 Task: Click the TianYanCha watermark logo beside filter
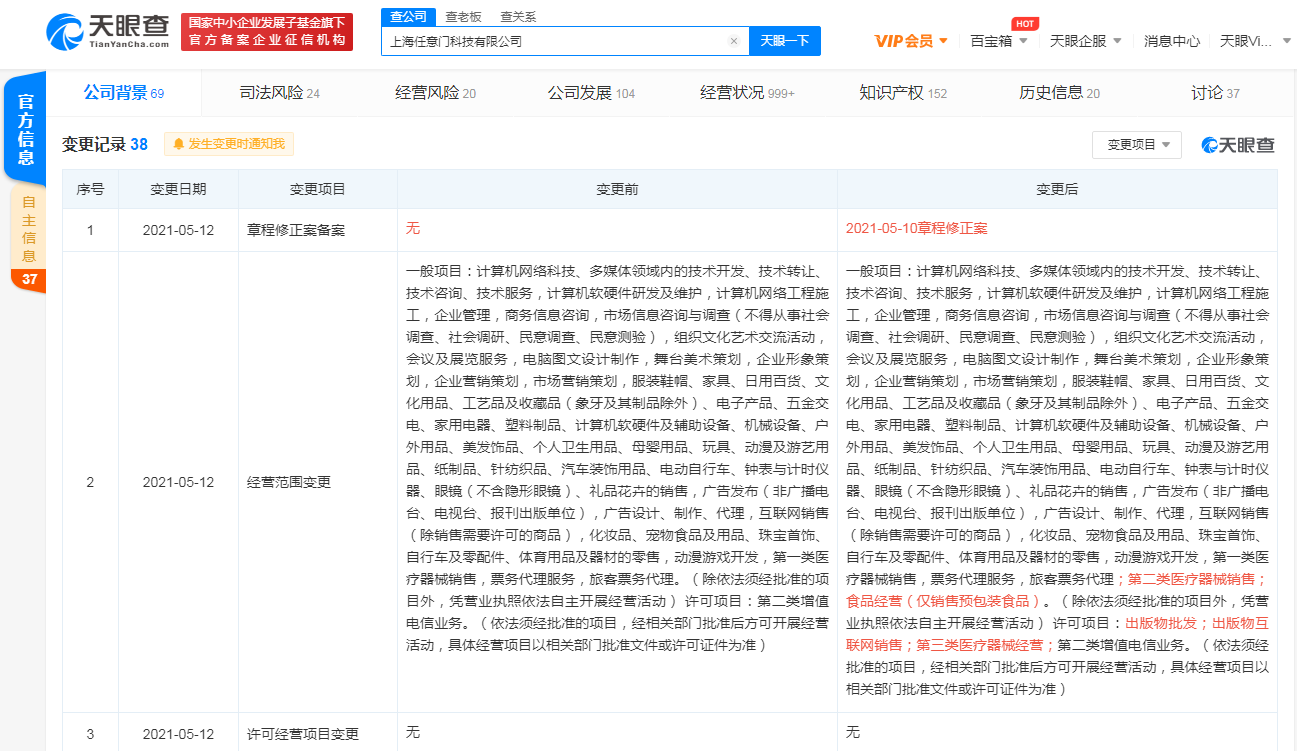(1238, 145)
